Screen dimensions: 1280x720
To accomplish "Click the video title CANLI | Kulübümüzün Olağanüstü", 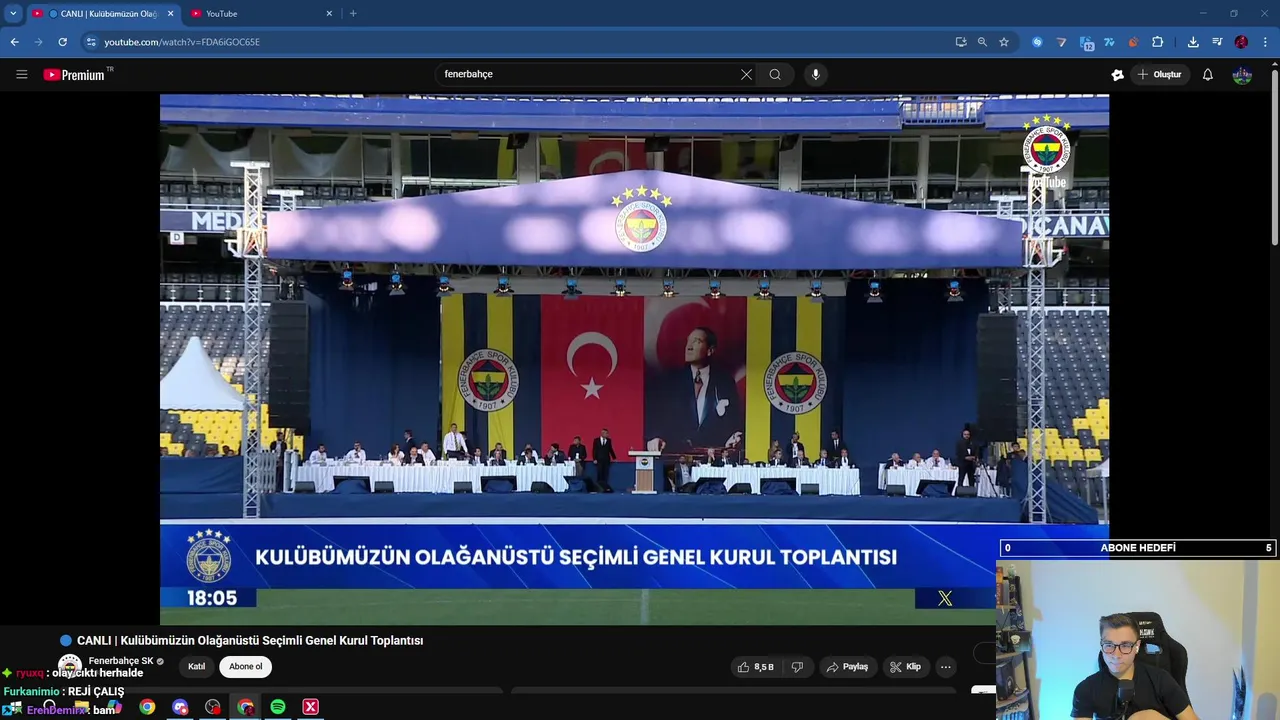I will click(250, 640).
